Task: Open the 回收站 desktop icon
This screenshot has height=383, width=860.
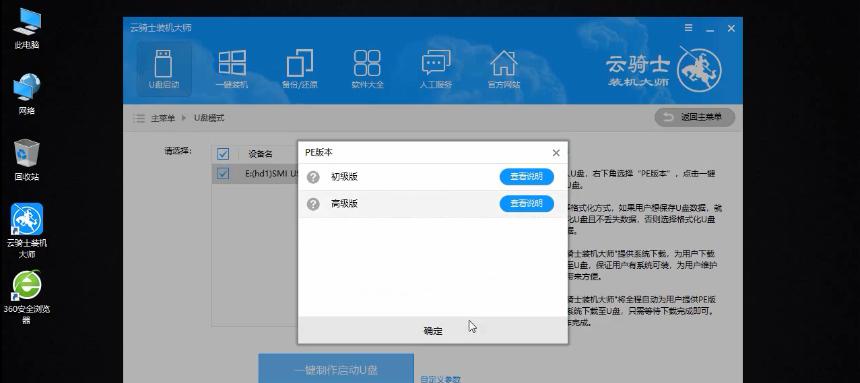Action: [27, 160]
